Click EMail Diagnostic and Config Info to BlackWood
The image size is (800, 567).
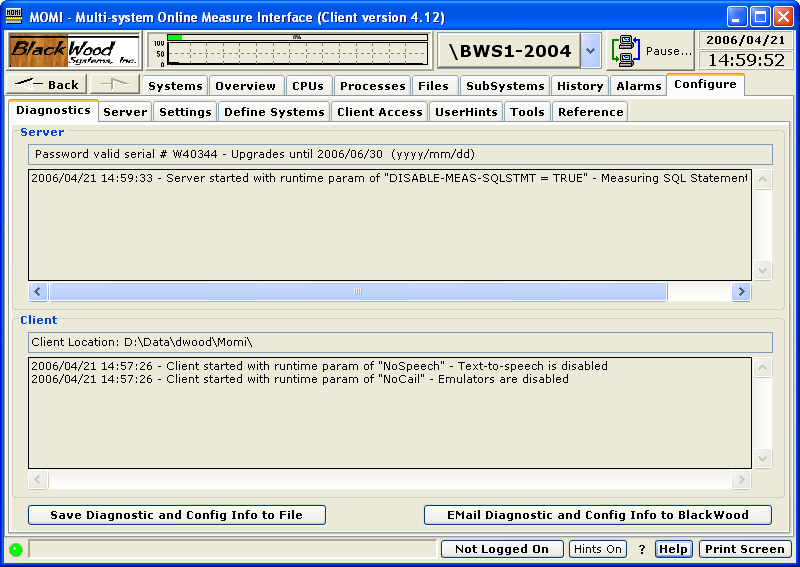597,515
